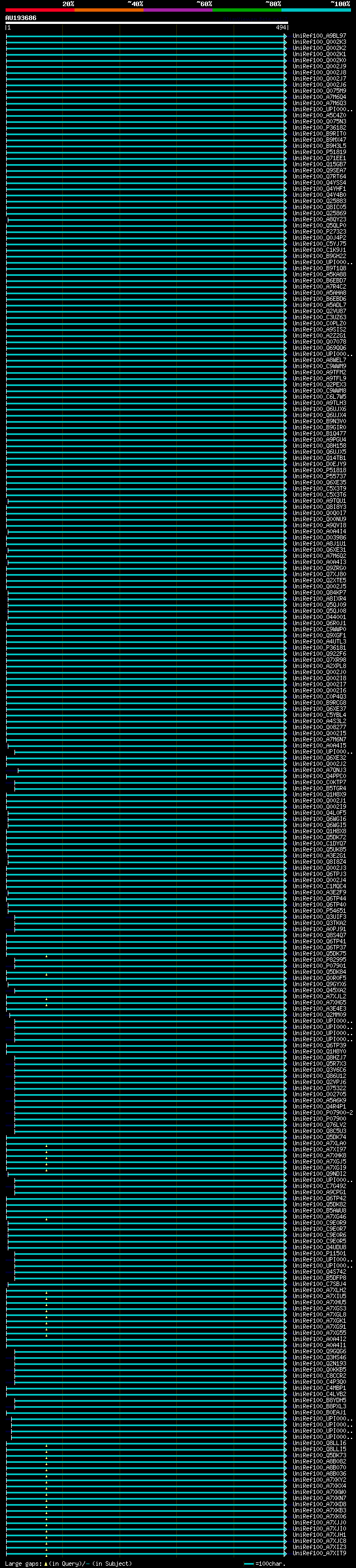Open hit UniRef100_P82995
The image size is (356, 1568).
(319, 960)
